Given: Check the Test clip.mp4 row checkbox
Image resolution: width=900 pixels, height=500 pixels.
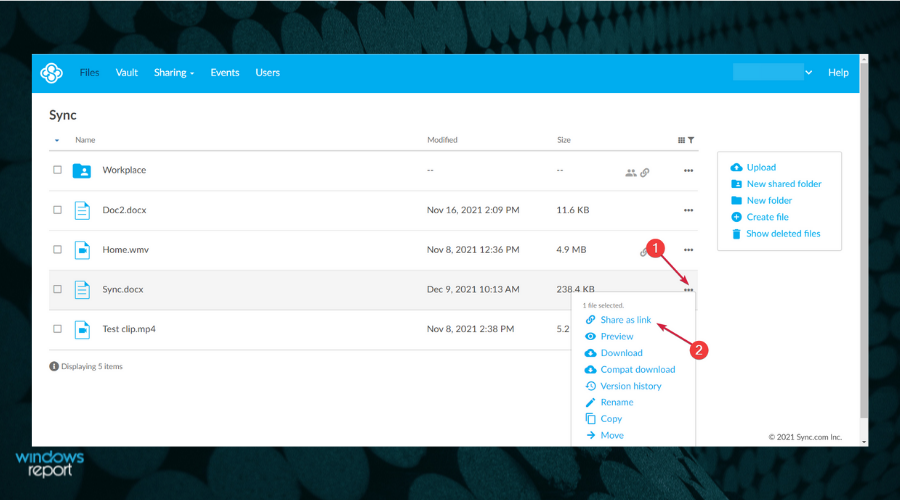Looking at the screenshot, I should point(57,329).
